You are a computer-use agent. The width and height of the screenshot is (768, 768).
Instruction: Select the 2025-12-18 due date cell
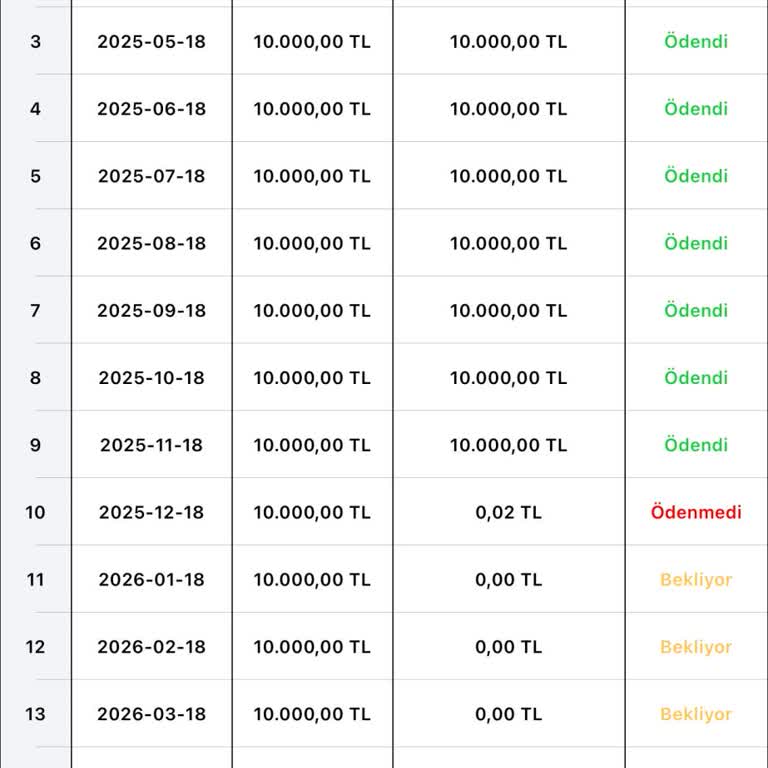point(151,512)
